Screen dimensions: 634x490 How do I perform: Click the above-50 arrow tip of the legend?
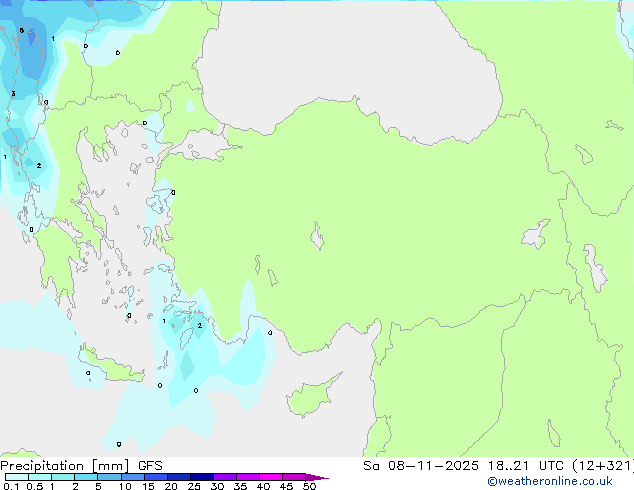pyautogui.click(x=317, y=478)
